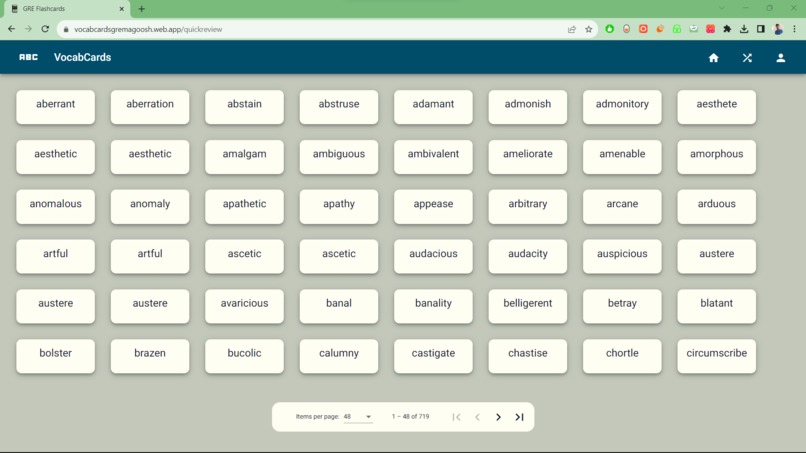
Task: Open the 'arduous' word card
Action: [717, 207]
